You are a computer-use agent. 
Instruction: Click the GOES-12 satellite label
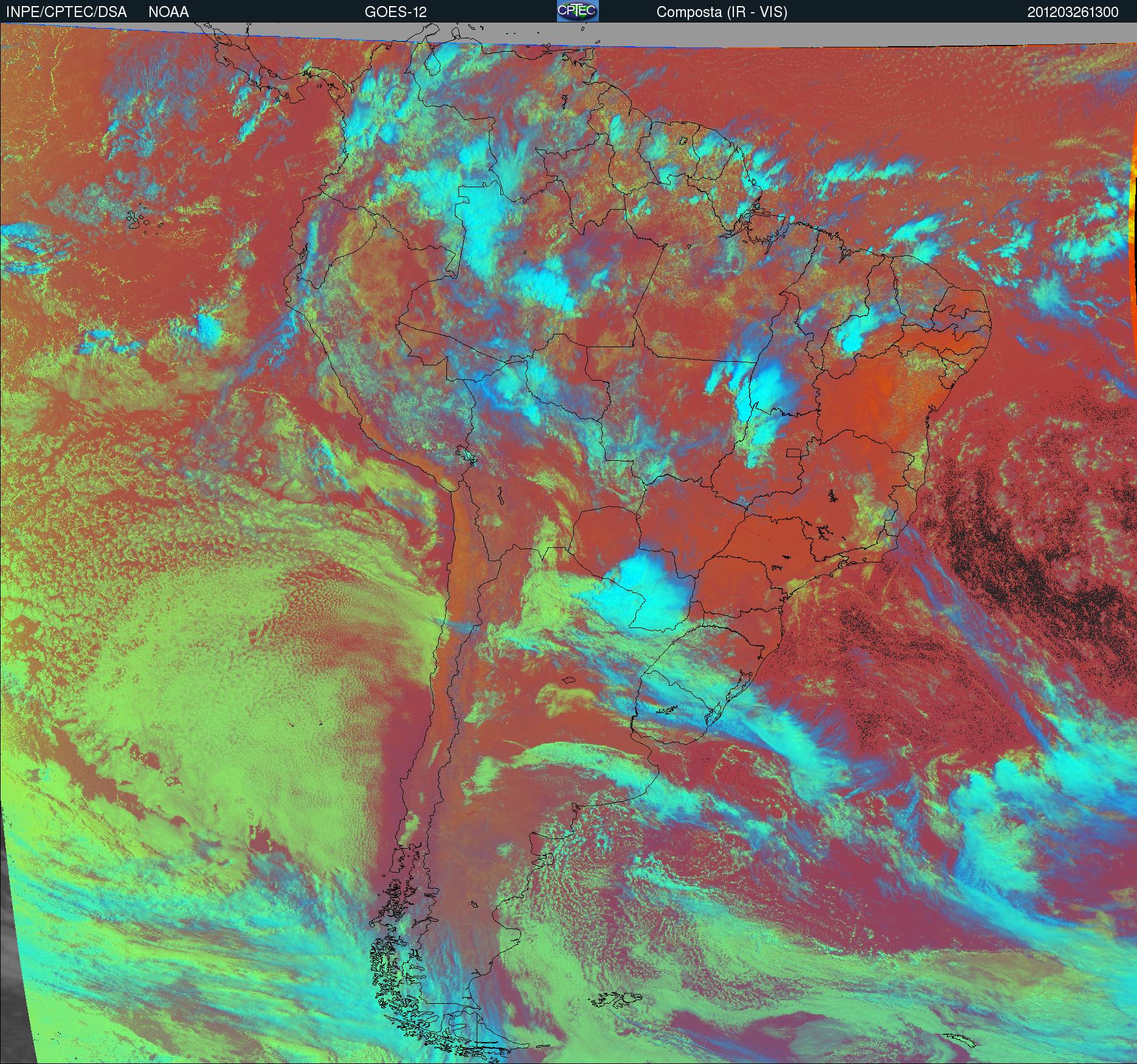[395, 12]
